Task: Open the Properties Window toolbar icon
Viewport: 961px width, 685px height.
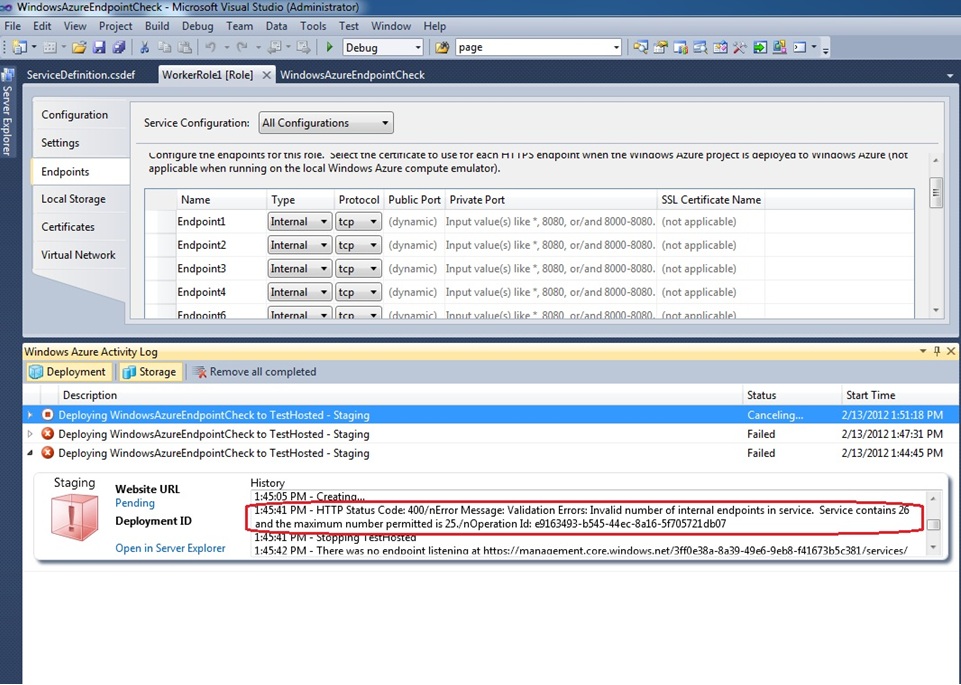Action: [x=660, y=47]
